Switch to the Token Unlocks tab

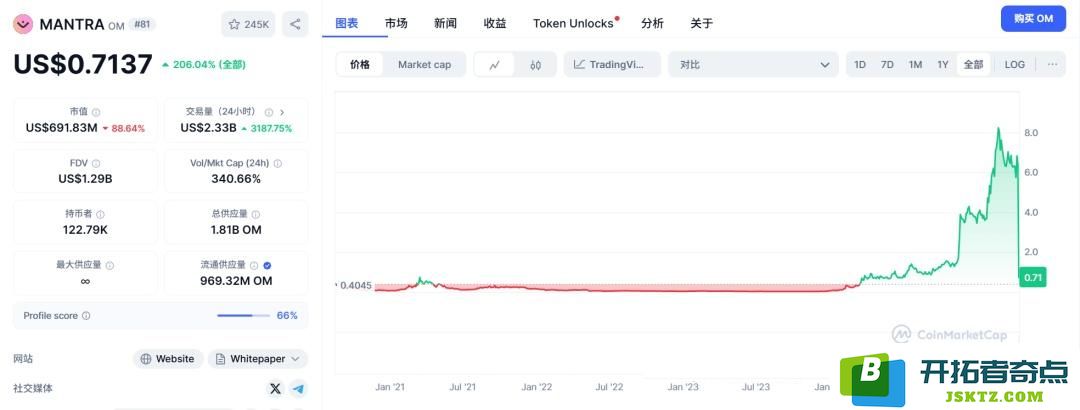point(575,23)
